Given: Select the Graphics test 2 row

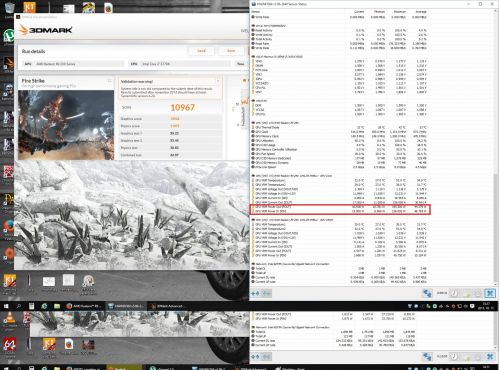Looking at the screenshot, I should [170, 140].
